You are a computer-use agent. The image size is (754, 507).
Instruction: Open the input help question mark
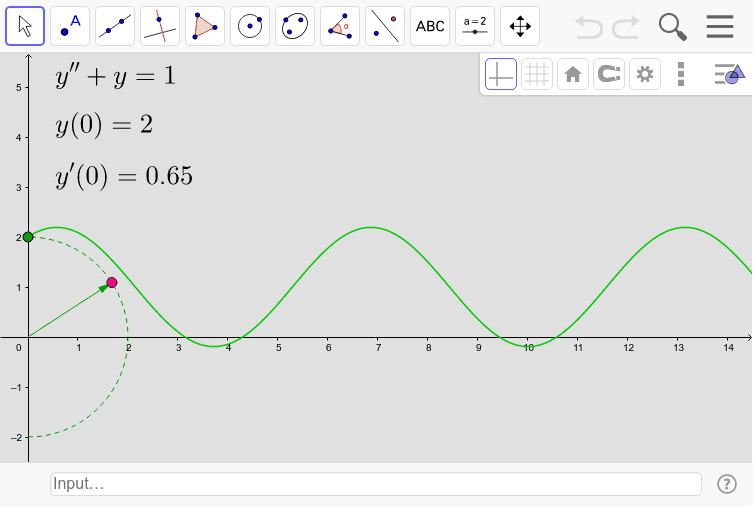click(727, 484)
